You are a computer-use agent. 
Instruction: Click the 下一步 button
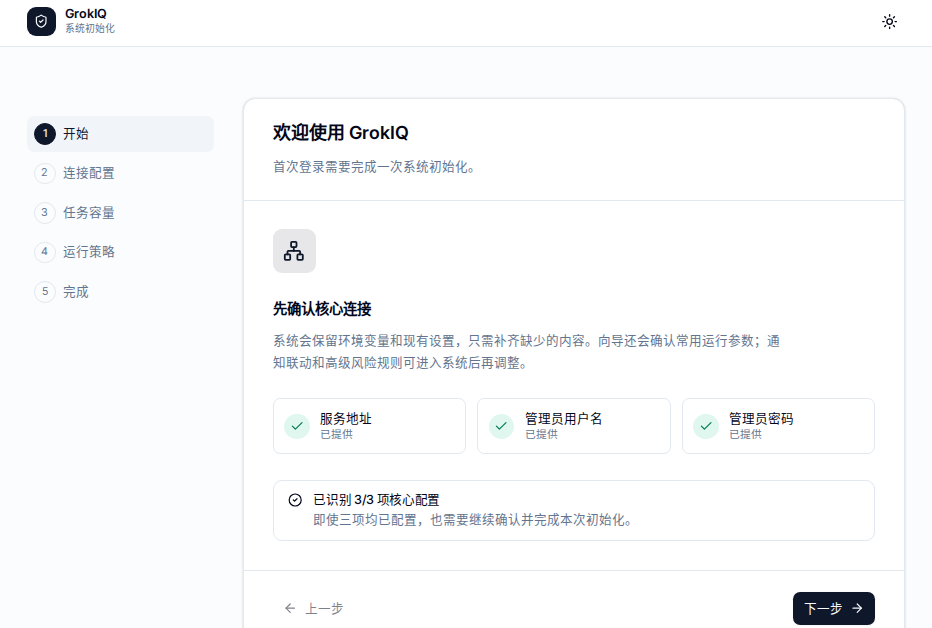[x=833, y=608]
